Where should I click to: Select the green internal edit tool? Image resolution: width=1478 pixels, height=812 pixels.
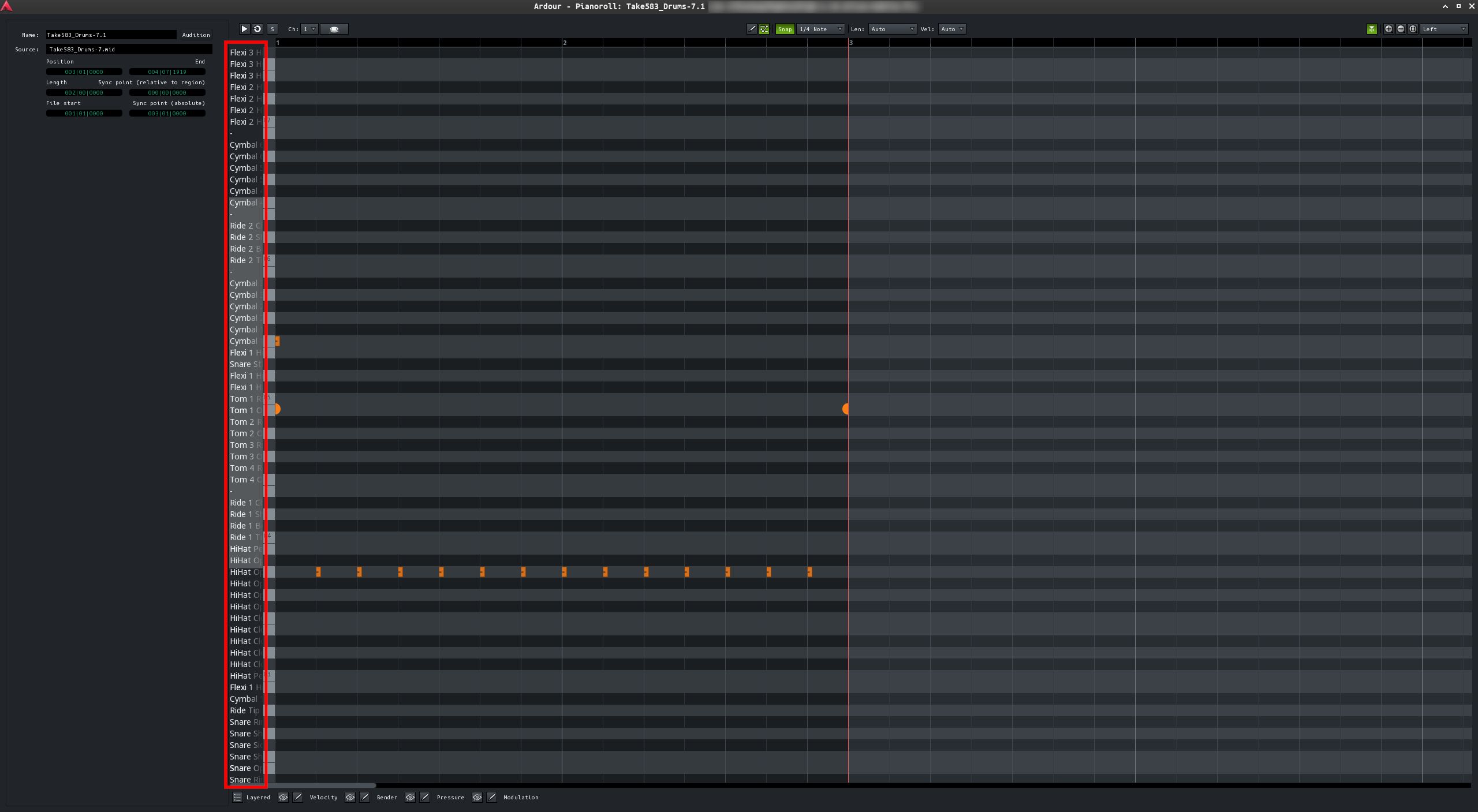coord(764,29)
